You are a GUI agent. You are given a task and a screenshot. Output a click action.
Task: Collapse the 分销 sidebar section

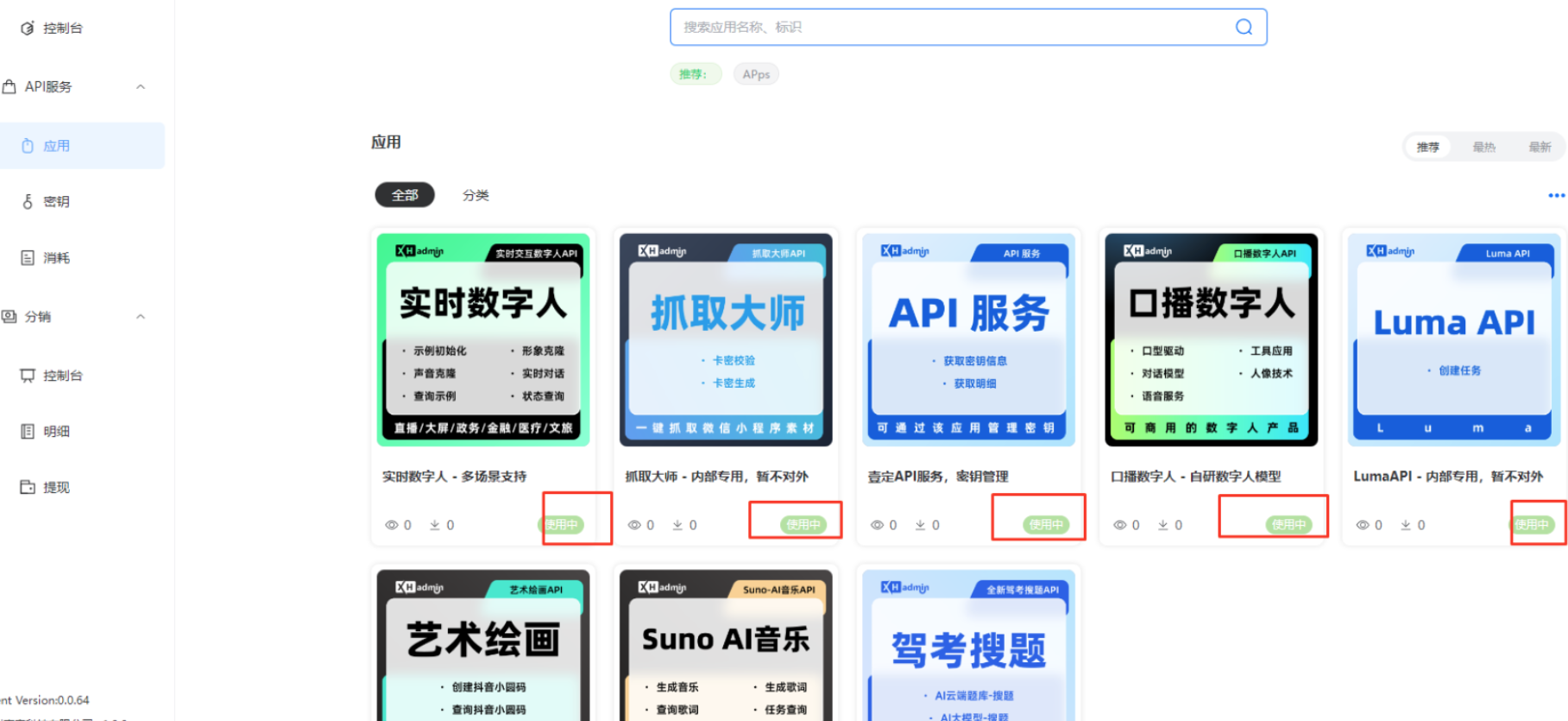pos(141,317)
